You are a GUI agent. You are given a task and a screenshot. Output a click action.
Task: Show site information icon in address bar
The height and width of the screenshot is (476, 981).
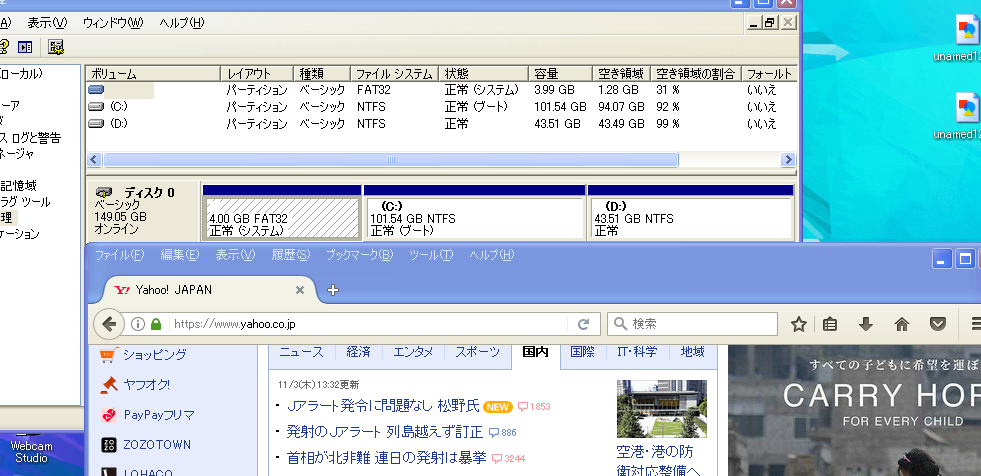click(138, 324)
